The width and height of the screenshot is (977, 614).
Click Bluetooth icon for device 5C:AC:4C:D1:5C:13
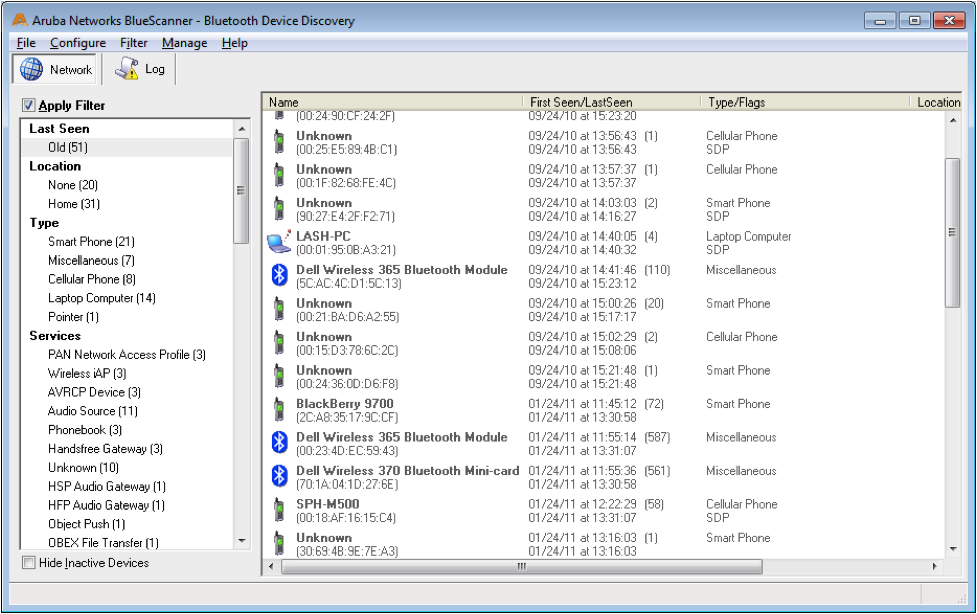[280, 276]
